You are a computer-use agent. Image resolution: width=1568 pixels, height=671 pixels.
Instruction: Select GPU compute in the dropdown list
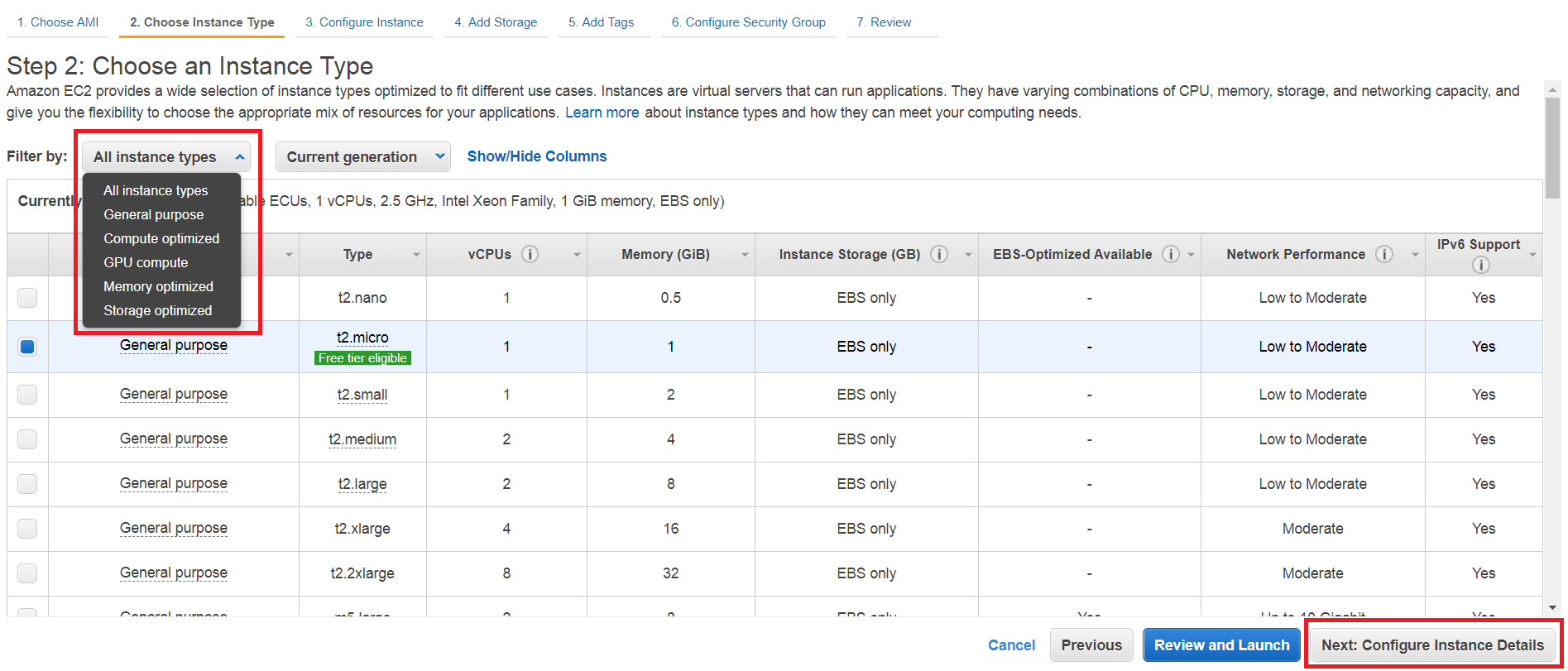(146, 262)
